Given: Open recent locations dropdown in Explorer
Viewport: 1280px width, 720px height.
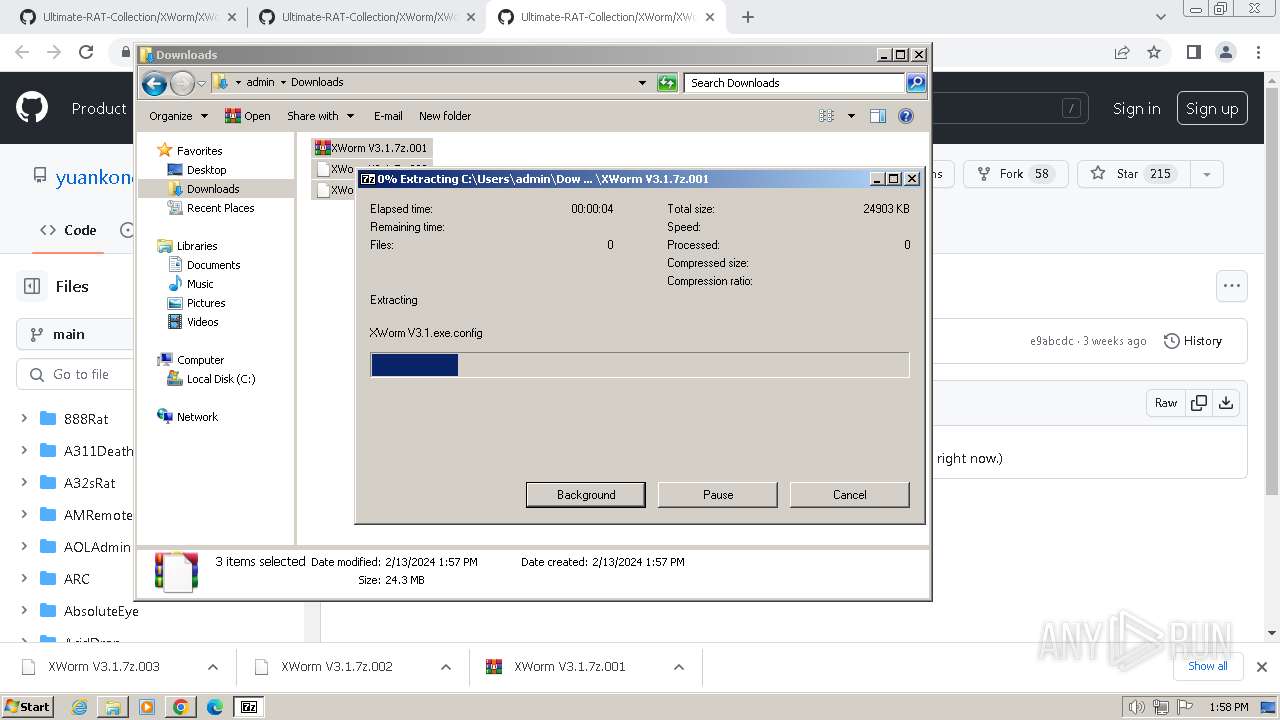Looking at the screenshot, I should point(202,84).
